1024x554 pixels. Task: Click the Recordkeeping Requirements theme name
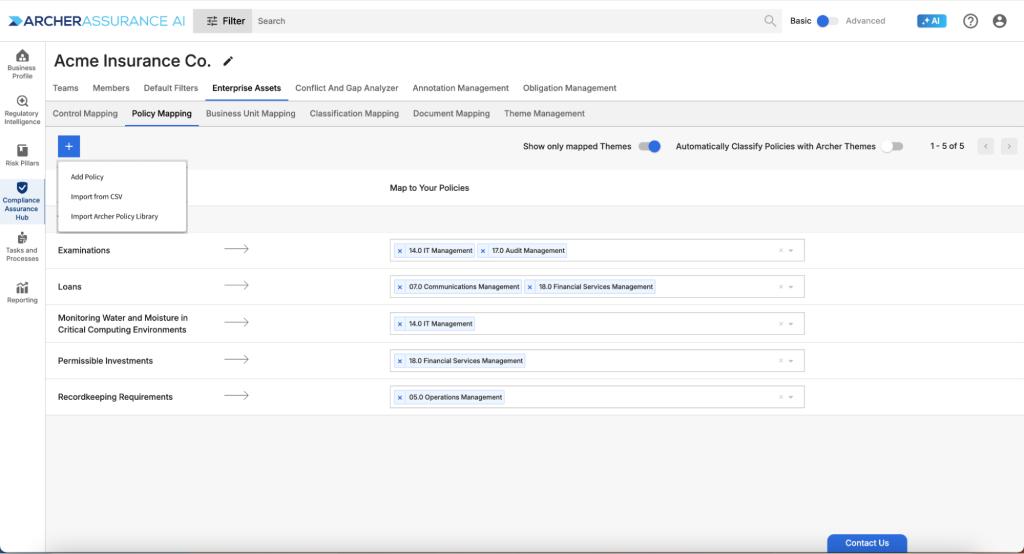pos(115,397)
